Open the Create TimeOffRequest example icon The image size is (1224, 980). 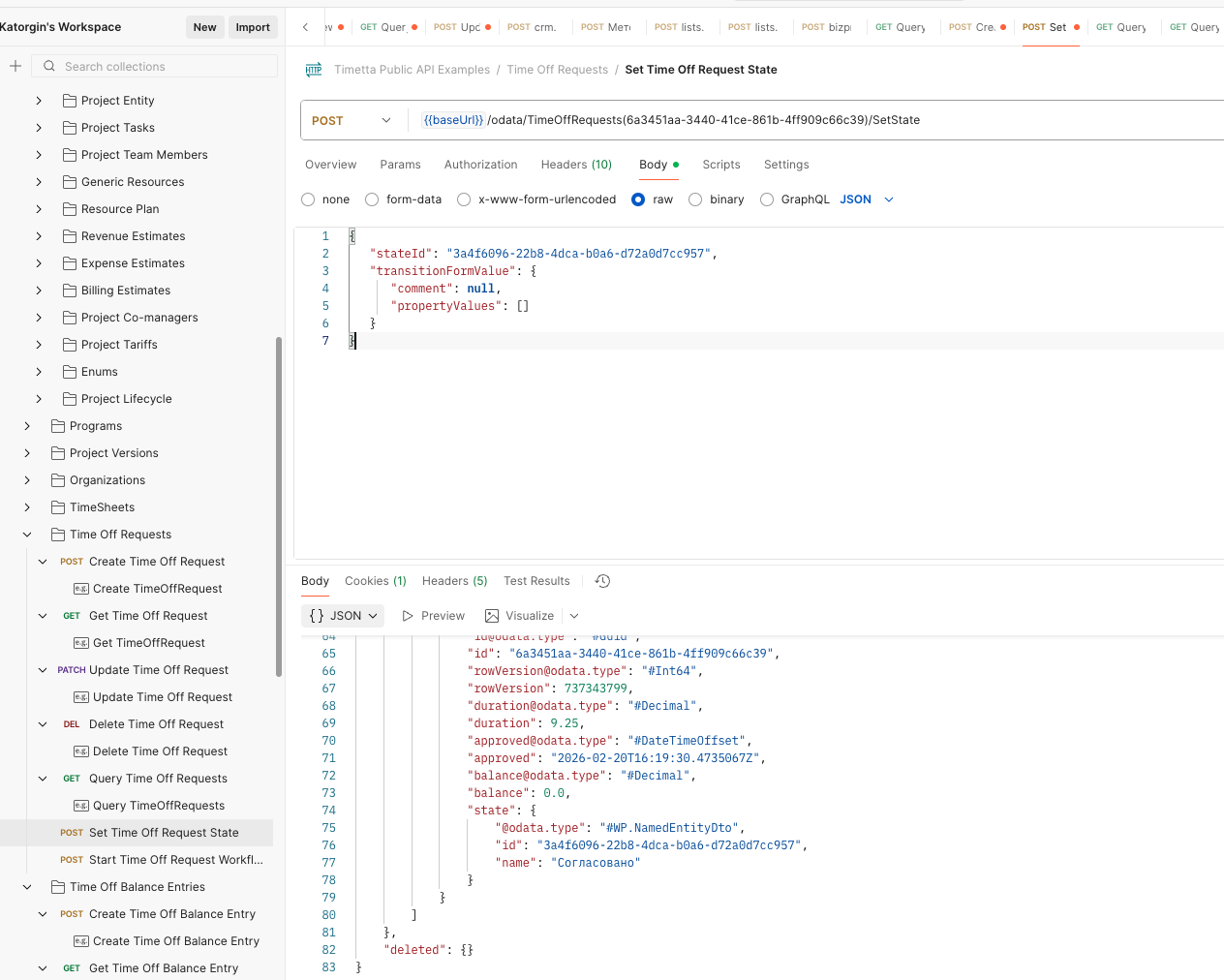[x=81, y=589]
